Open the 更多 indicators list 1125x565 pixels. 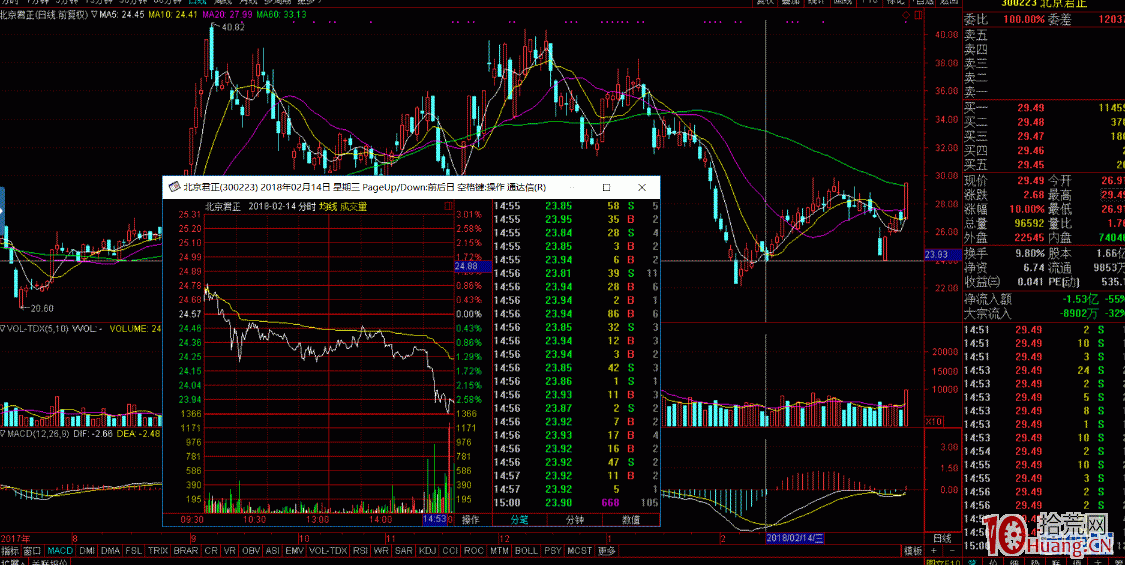[x=606, y=551]
